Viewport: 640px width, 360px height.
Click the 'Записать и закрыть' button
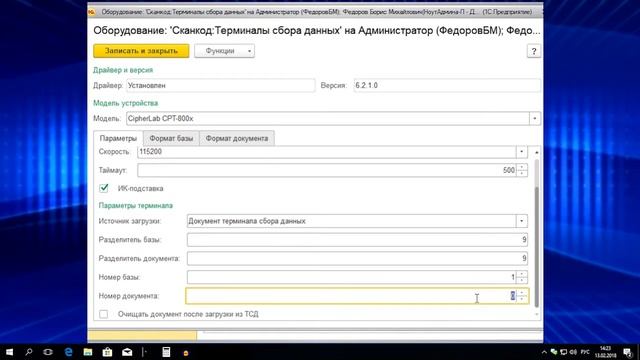pos(141,51)
